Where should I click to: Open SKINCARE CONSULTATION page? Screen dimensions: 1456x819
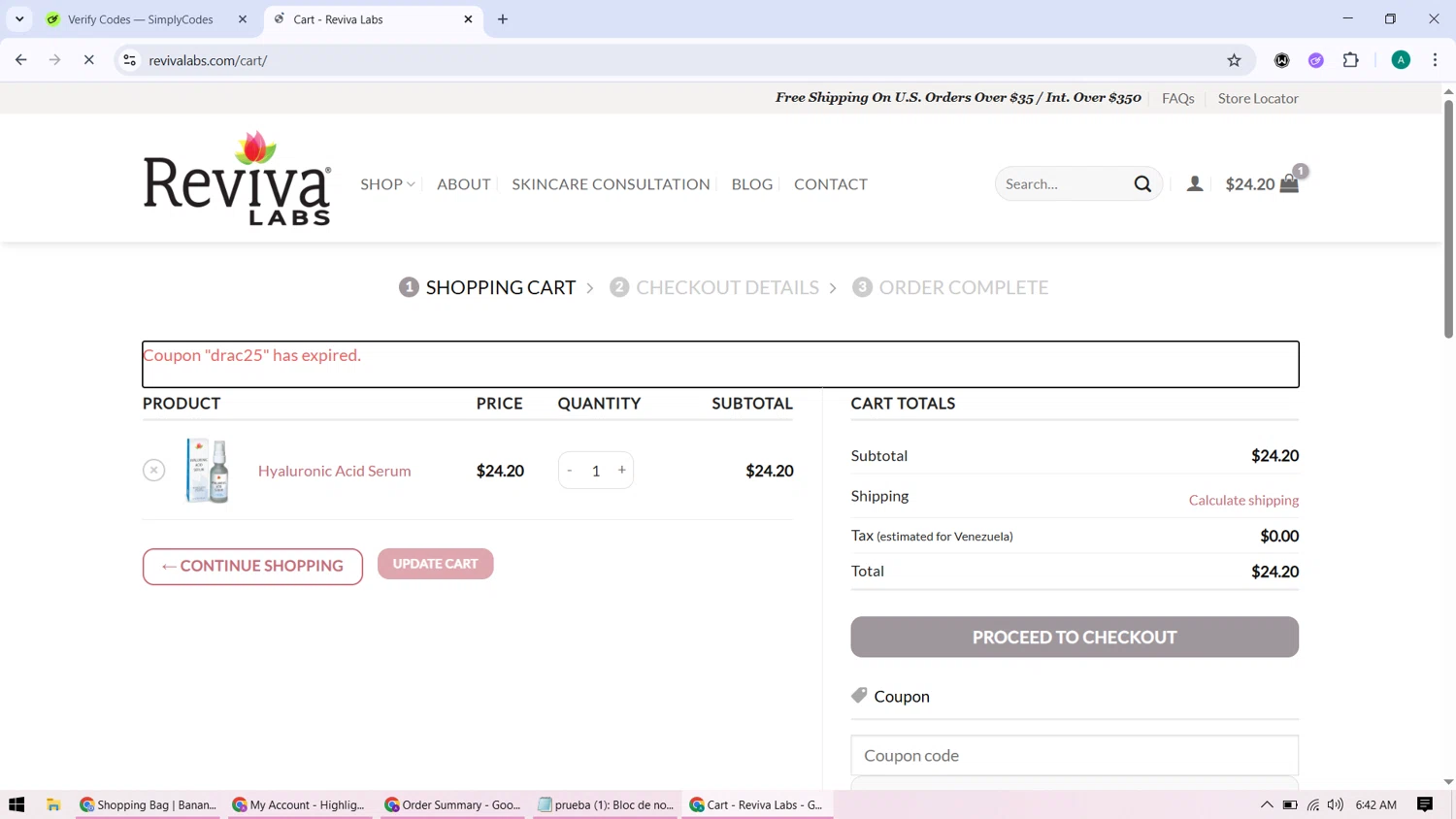click(611, 184)
